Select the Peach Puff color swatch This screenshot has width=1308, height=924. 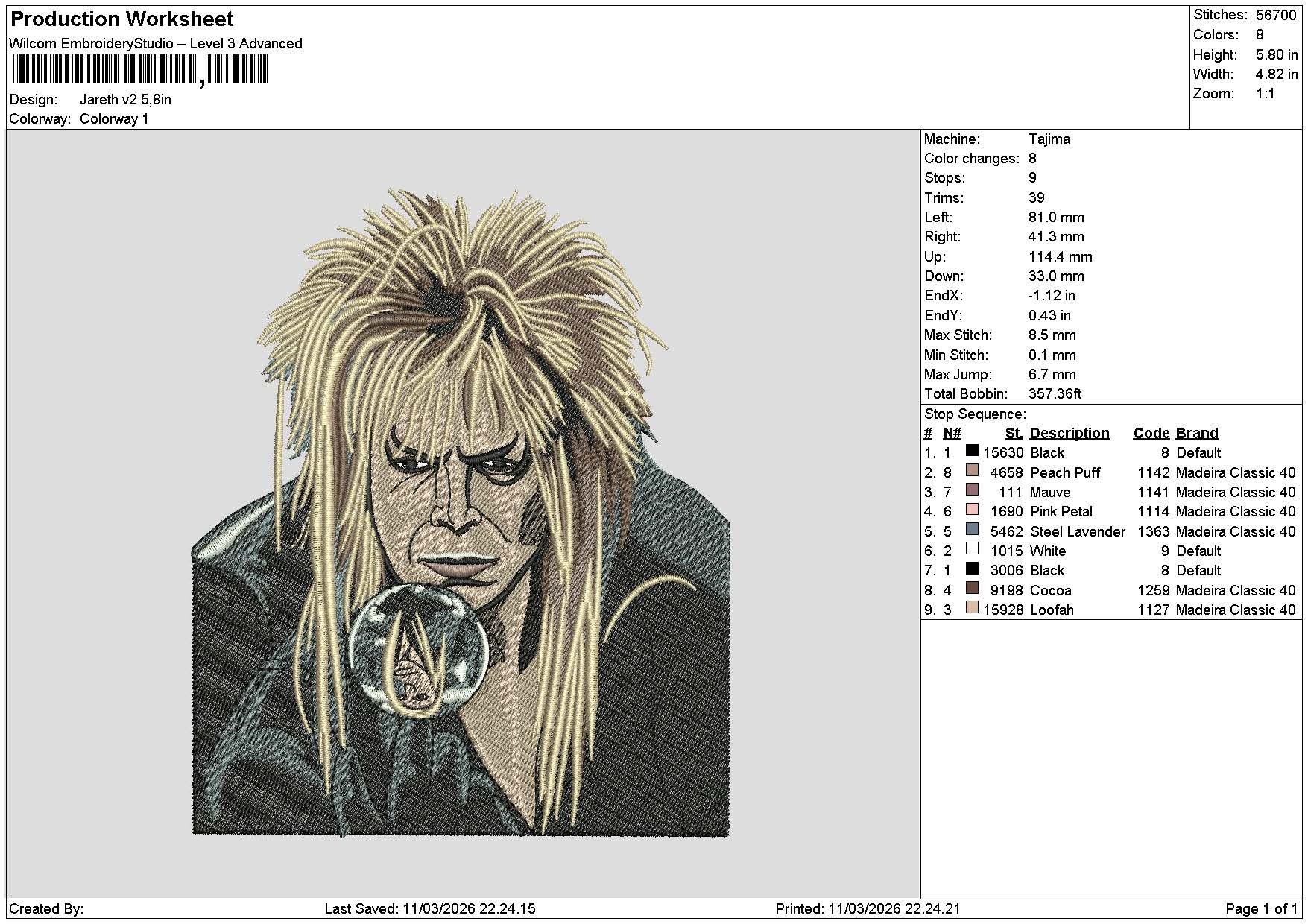[x=972, y=470]
